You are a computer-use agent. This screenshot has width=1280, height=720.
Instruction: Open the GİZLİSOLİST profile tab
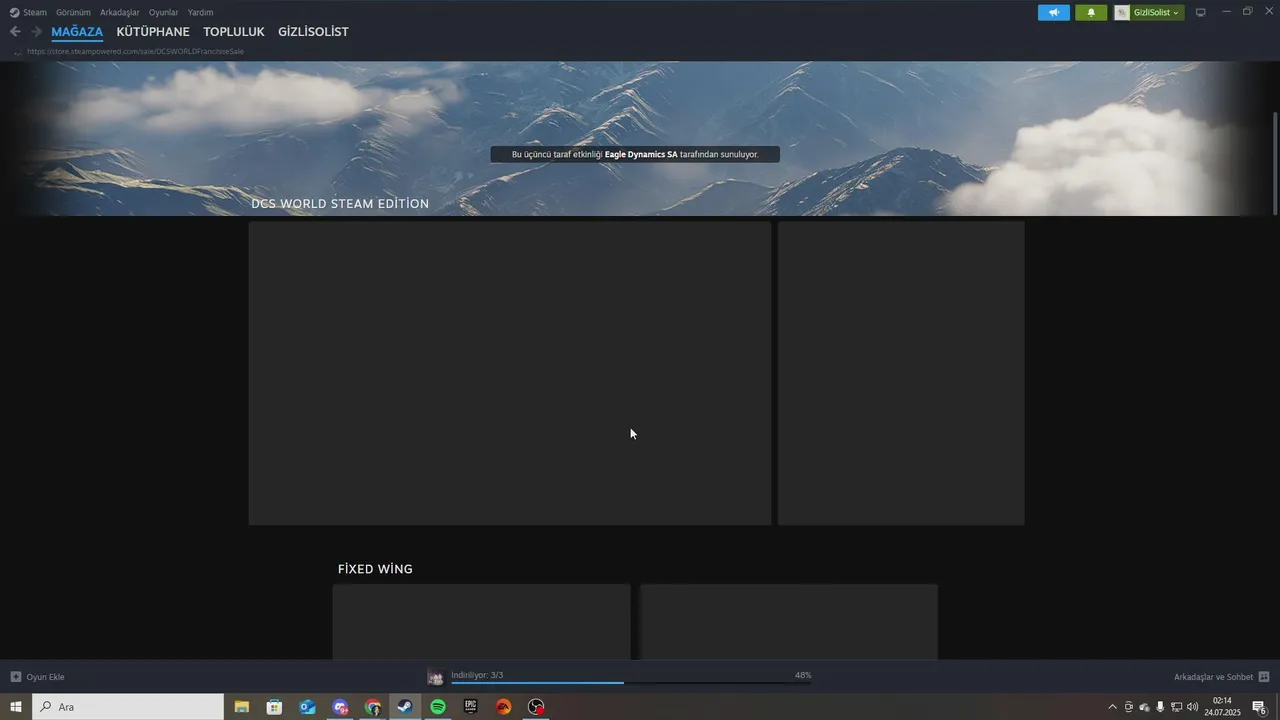[313, 32]
